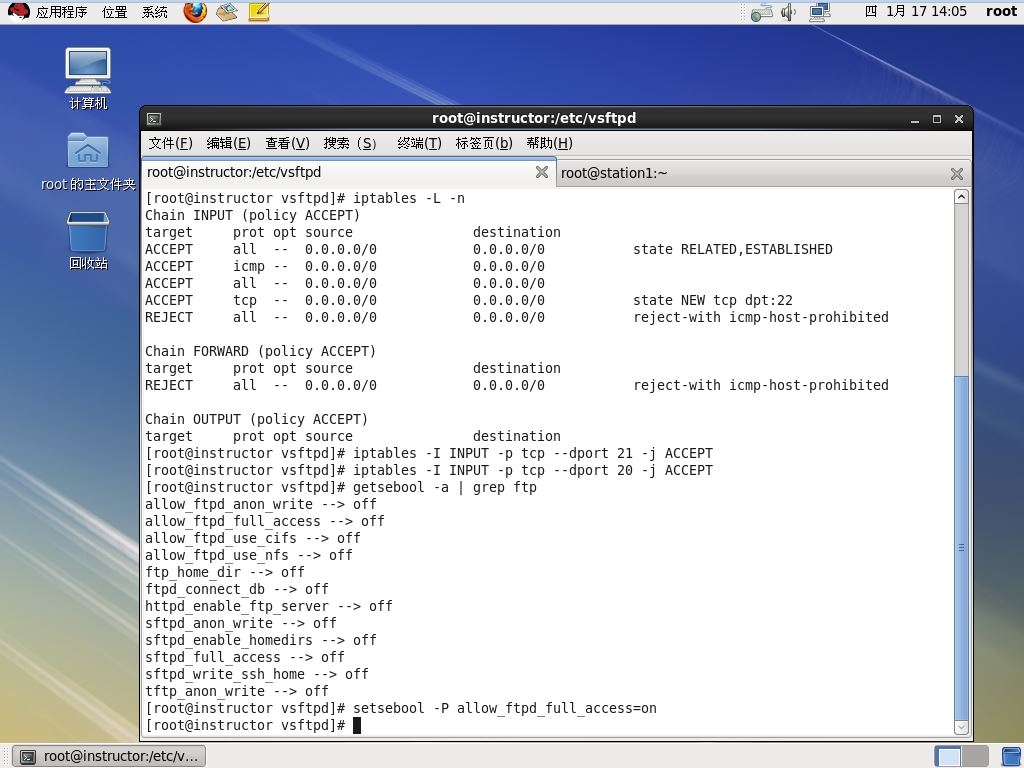Click the 'allow_ftpd_use_nfs --> off' line

[x=249, y=555]
